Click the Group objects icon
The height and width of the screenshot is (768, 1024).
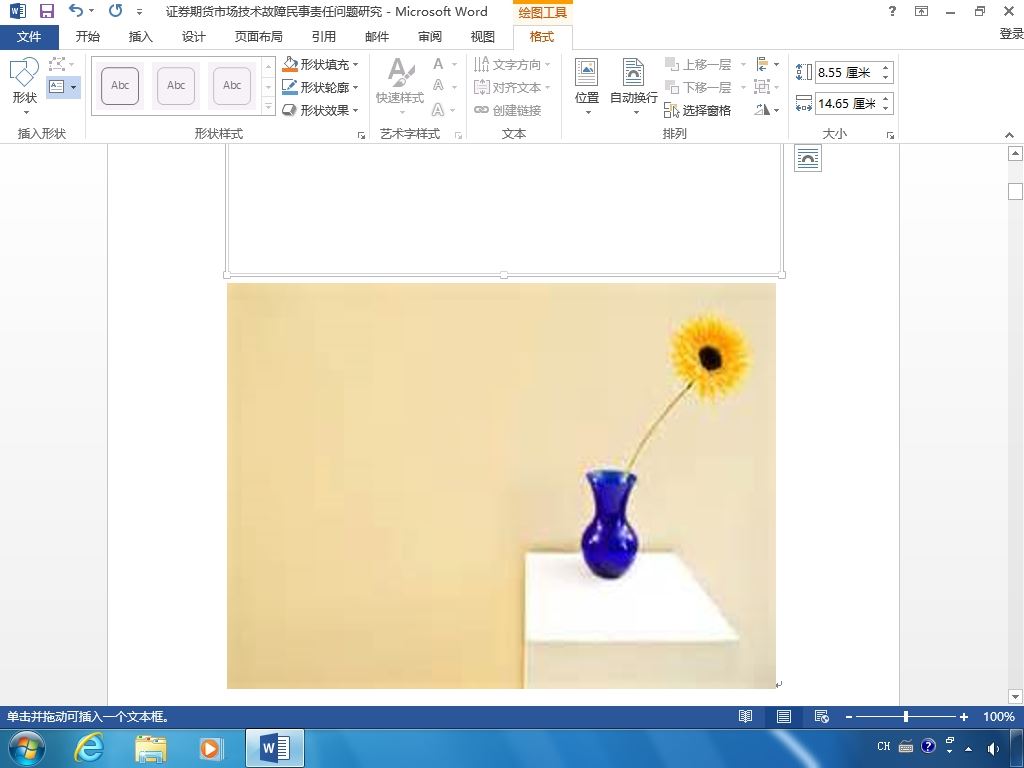pos(761,87)
